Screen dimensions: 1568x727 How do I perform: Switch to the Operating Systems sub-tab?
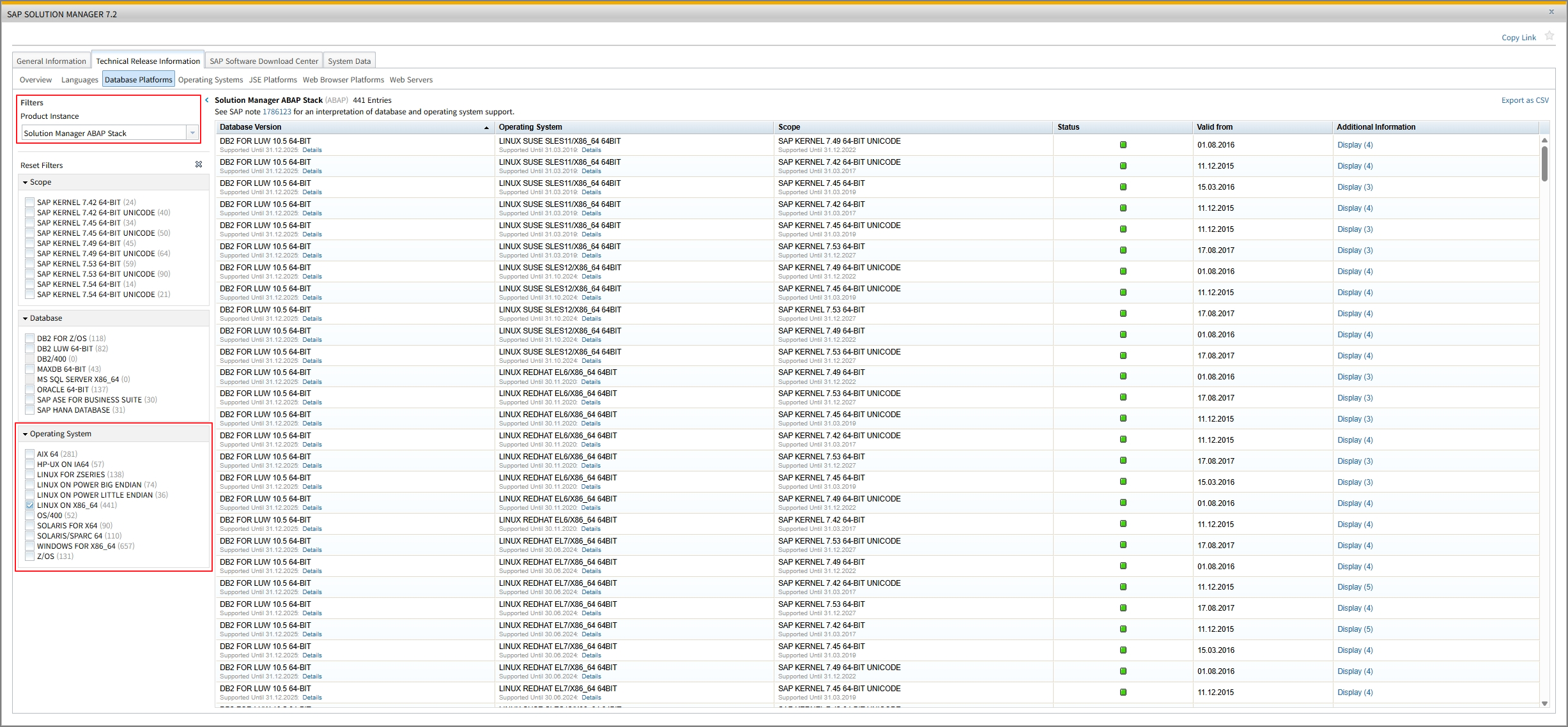pos(210,80)
